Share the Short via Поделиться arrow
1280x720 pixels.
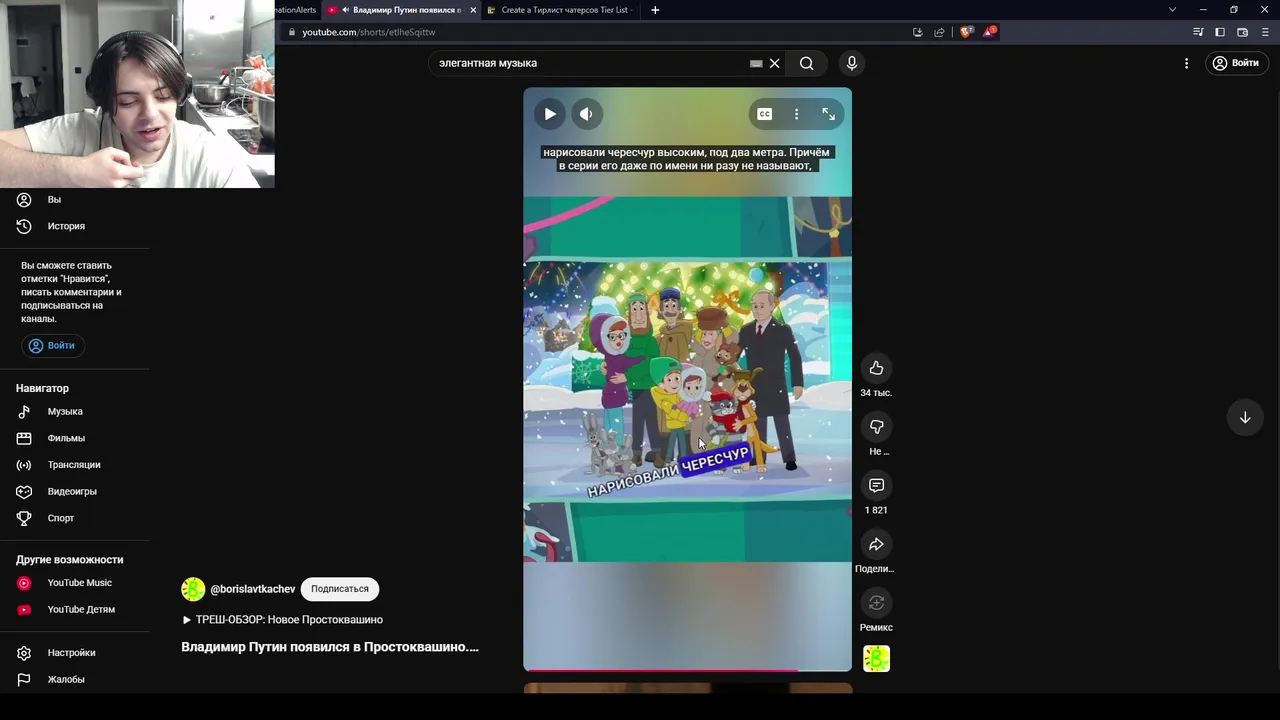coord(876,544)
